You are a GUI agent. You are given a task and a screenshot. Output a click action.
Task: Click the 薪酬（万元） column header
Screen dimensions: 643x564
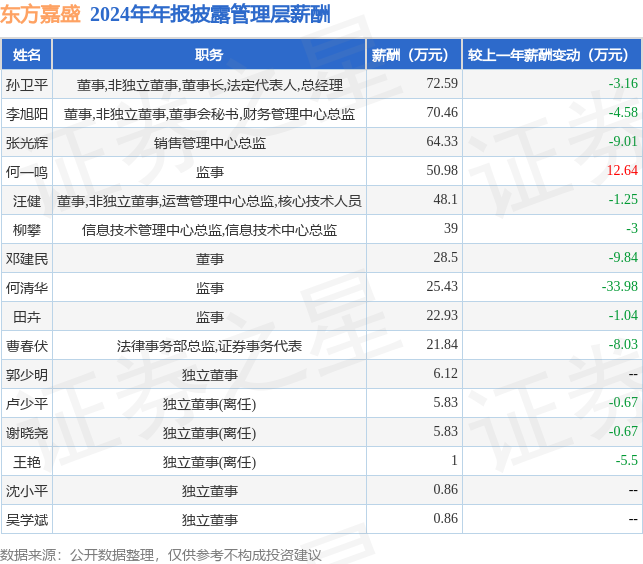[x=414, y=55]
